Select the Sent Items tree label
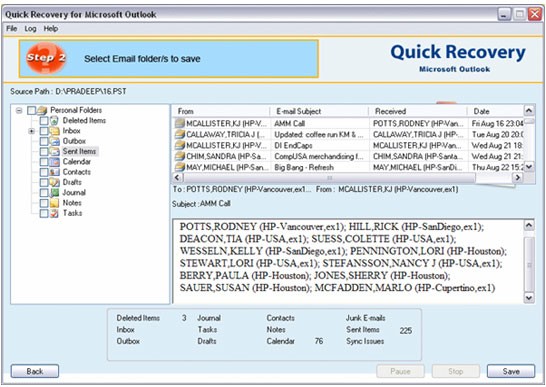 click(79, 152)
